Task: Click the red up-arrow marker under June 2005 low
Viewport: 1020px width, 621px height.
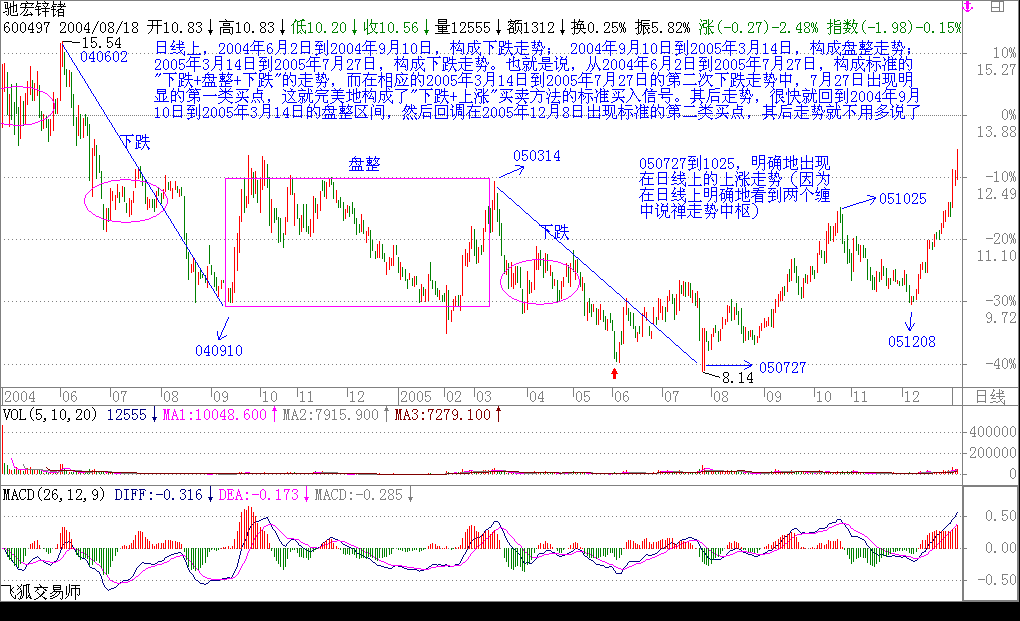Action: (614, 373)
